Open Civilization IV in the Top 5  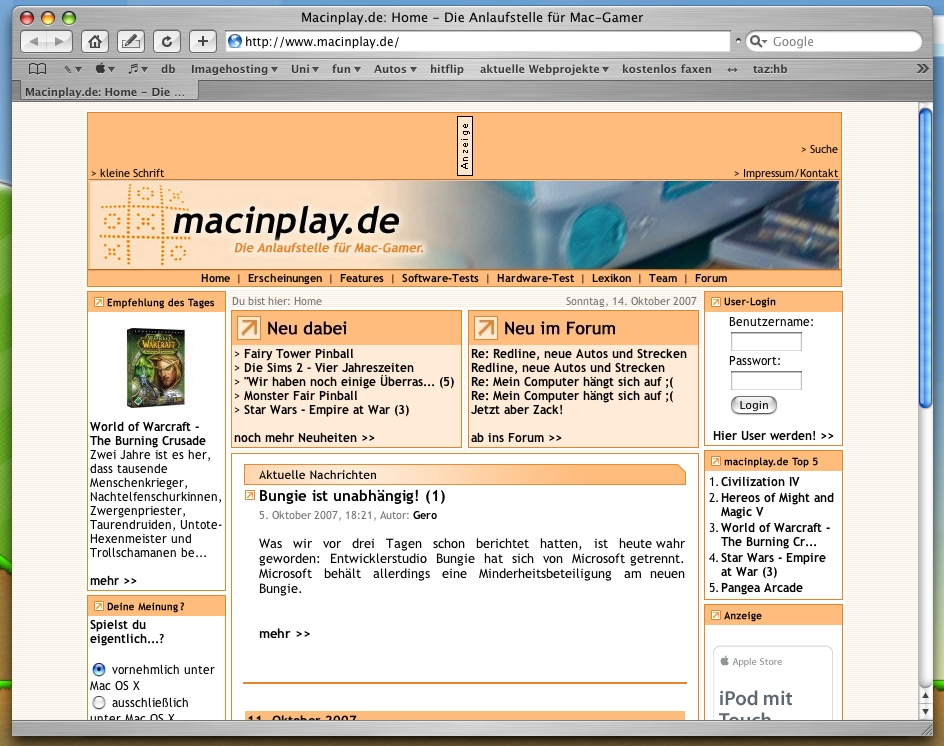760,482
